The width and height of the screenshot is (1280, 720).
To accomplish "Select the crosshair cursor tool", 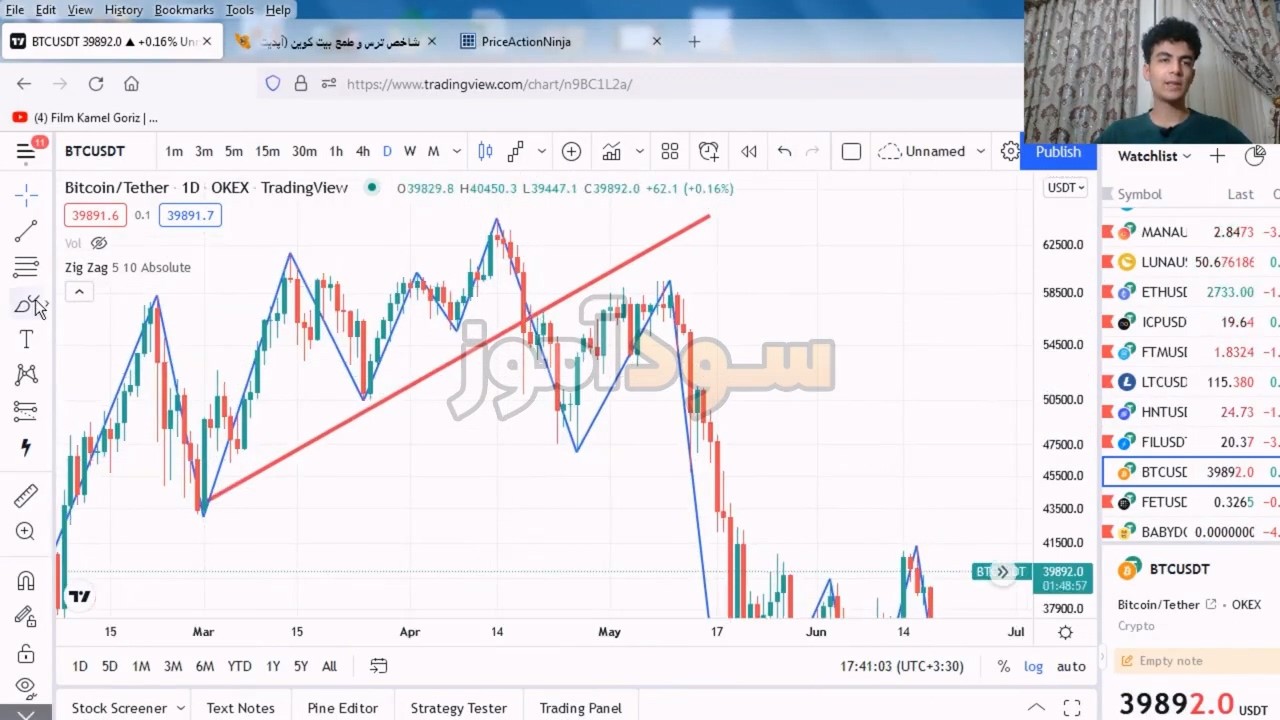I will (x=26, y=194).
